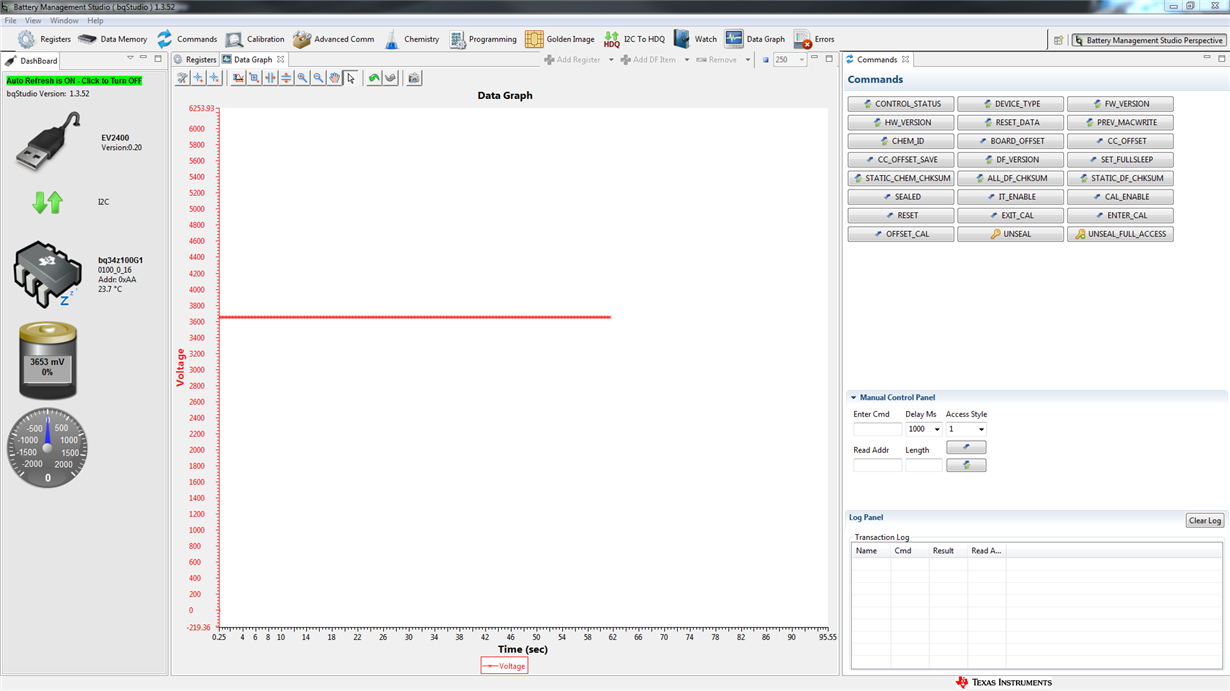Open the Commands view from main toolbar
The height and width of the screenshot is (691, 1230).
click(x=186, y=39)
